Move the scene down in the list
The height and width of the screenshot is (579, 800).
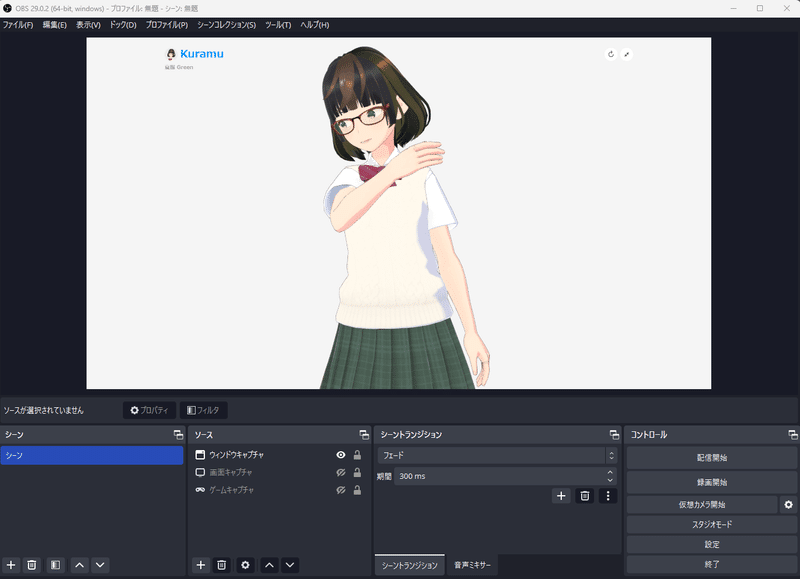point(100,565)
